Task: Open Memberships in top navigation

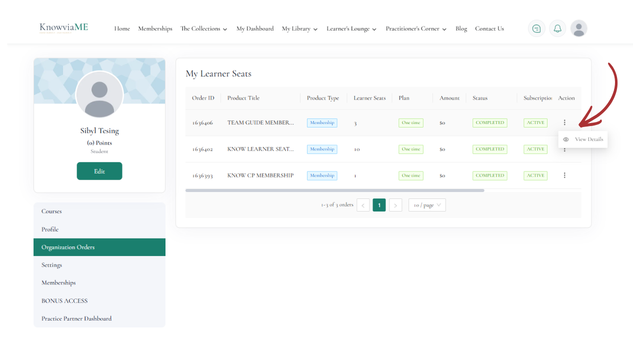Action: pyautogui.click(x=155, y=29)
